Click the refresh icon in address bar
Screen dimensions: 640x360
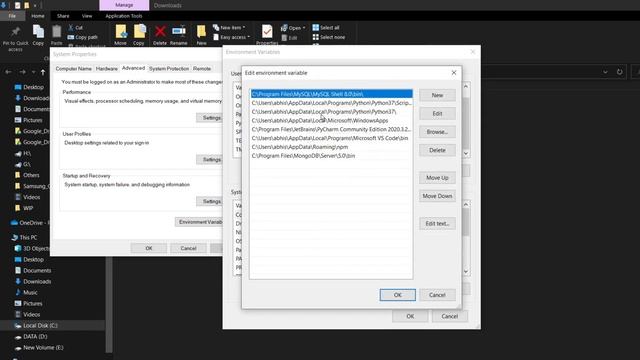pyautogui.click(x=620, y=72)
